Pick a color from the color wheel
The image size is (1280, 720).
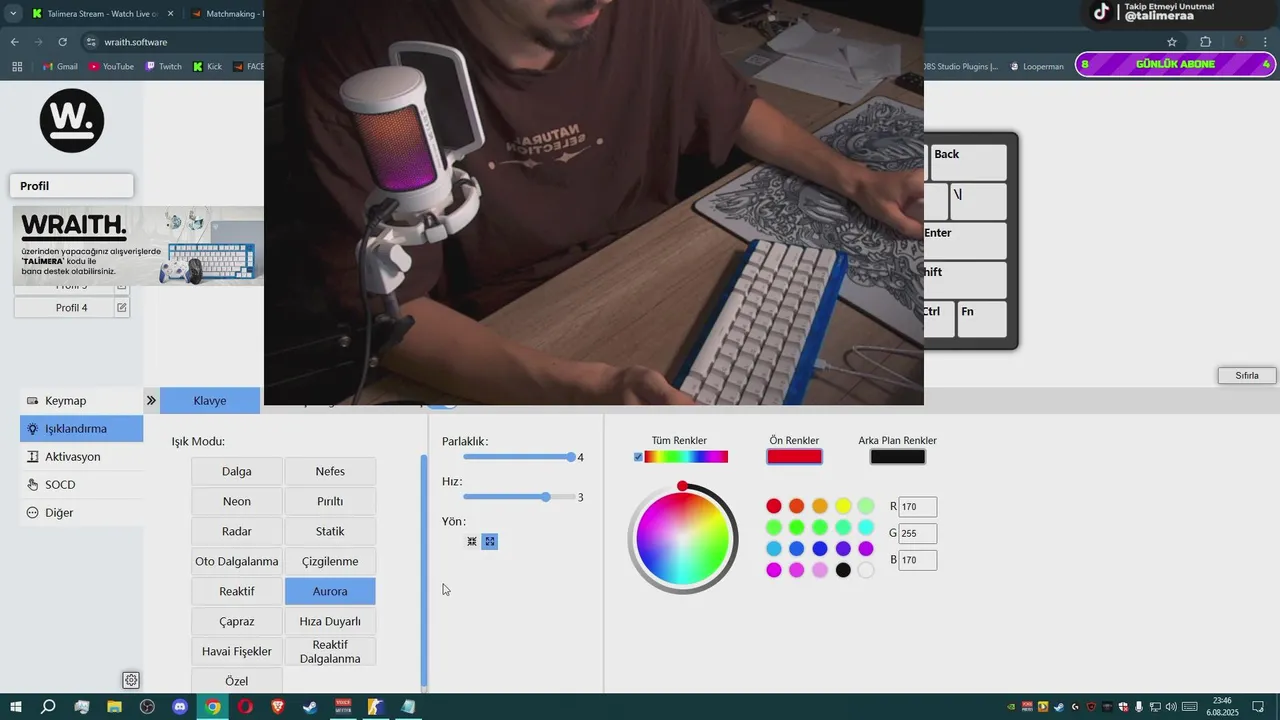pyautogui.click(x=683, y=540)
